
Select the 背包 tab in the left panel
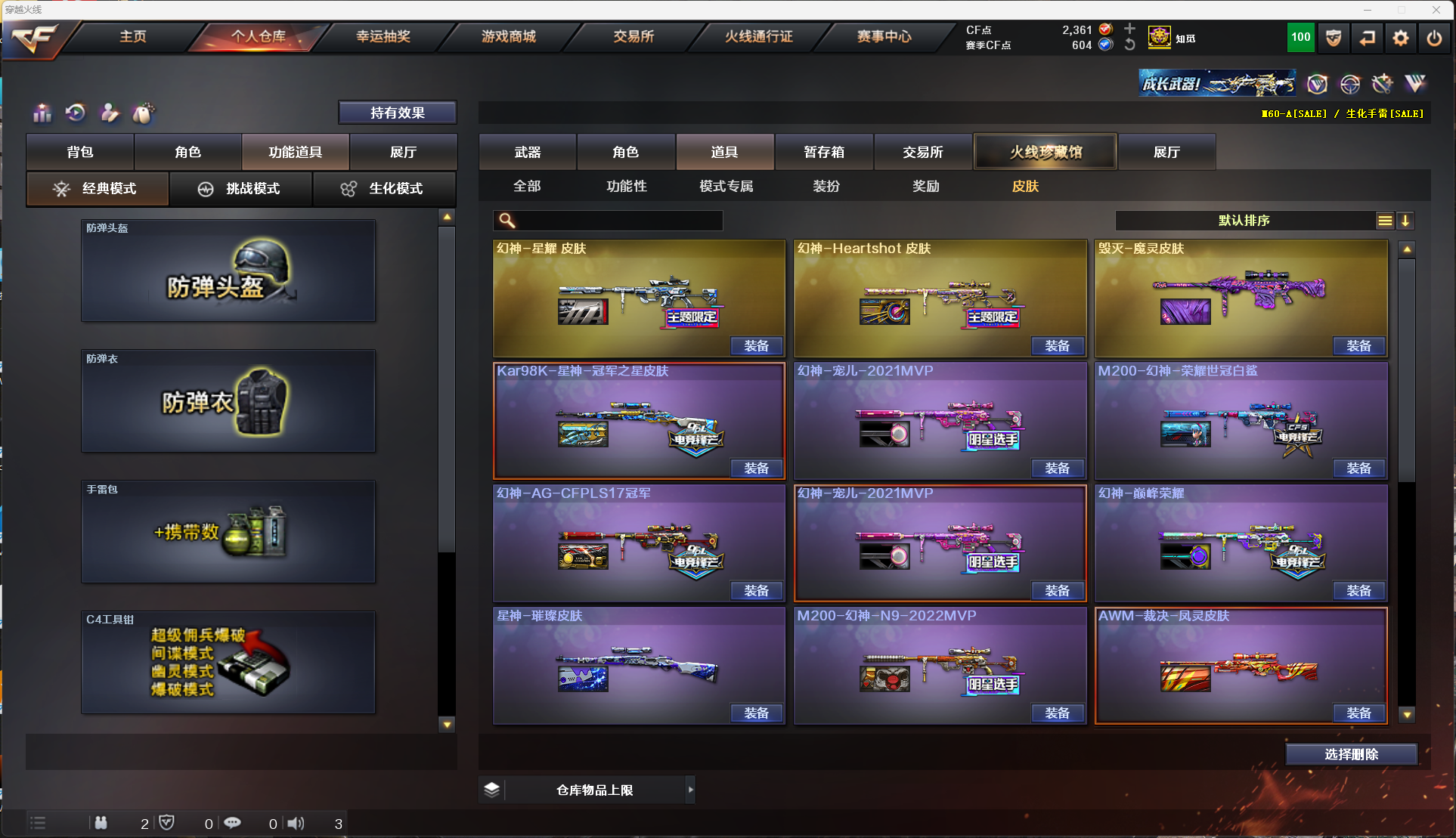pyautogui.click(x=80, y=152)
